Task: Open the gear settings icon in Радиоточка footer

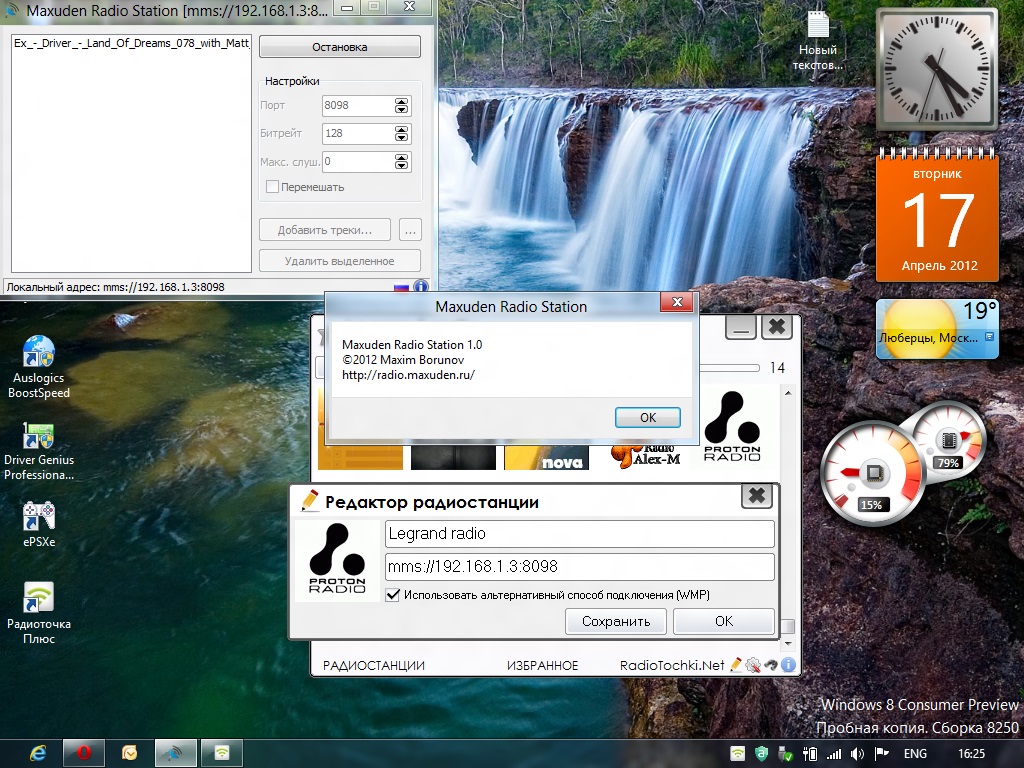Action: point(753,665)
